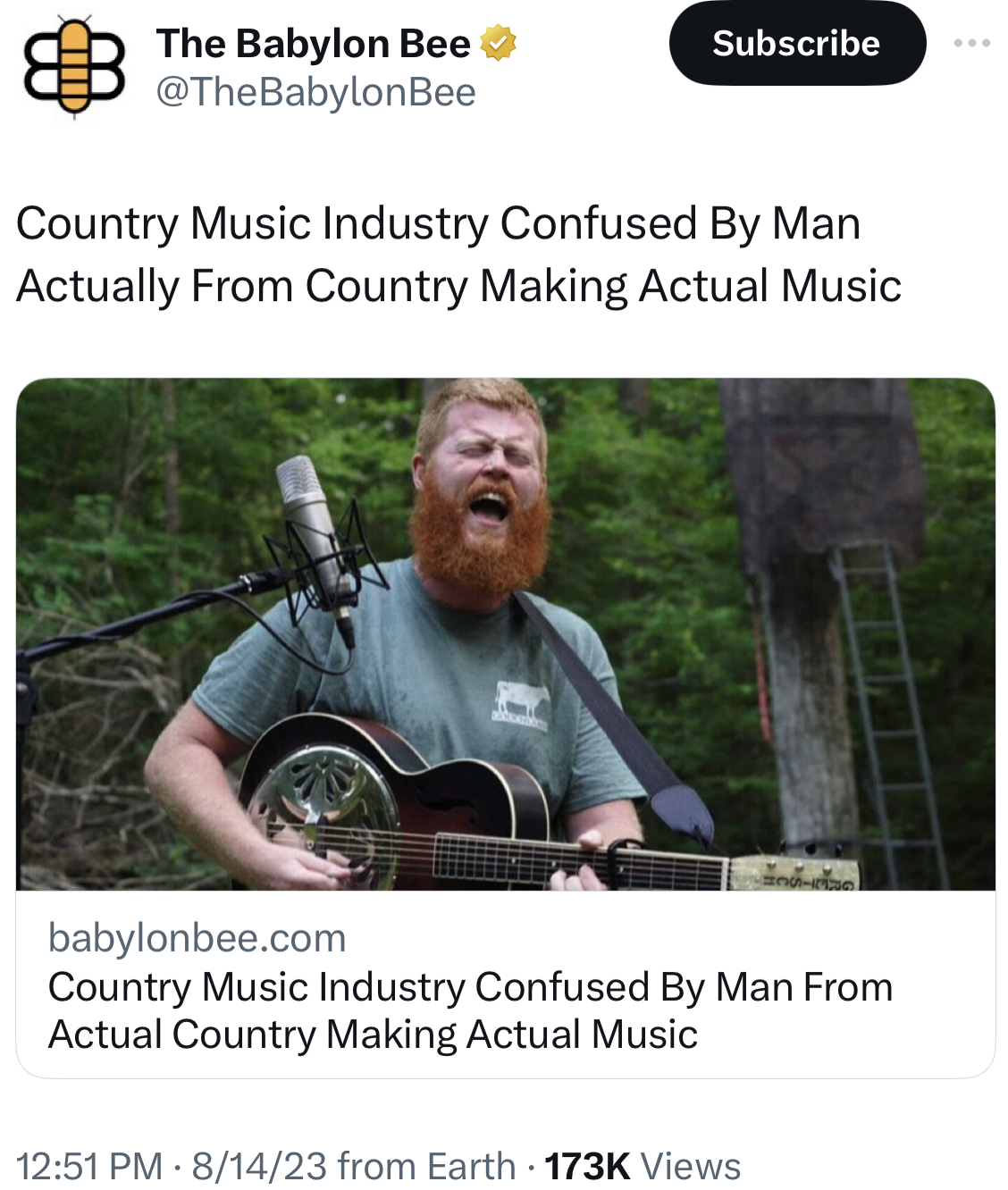This screenshot has height=1190, width=1008.
Task: Open The Babylon Bee display name
Action: click(x=313, y=43)
